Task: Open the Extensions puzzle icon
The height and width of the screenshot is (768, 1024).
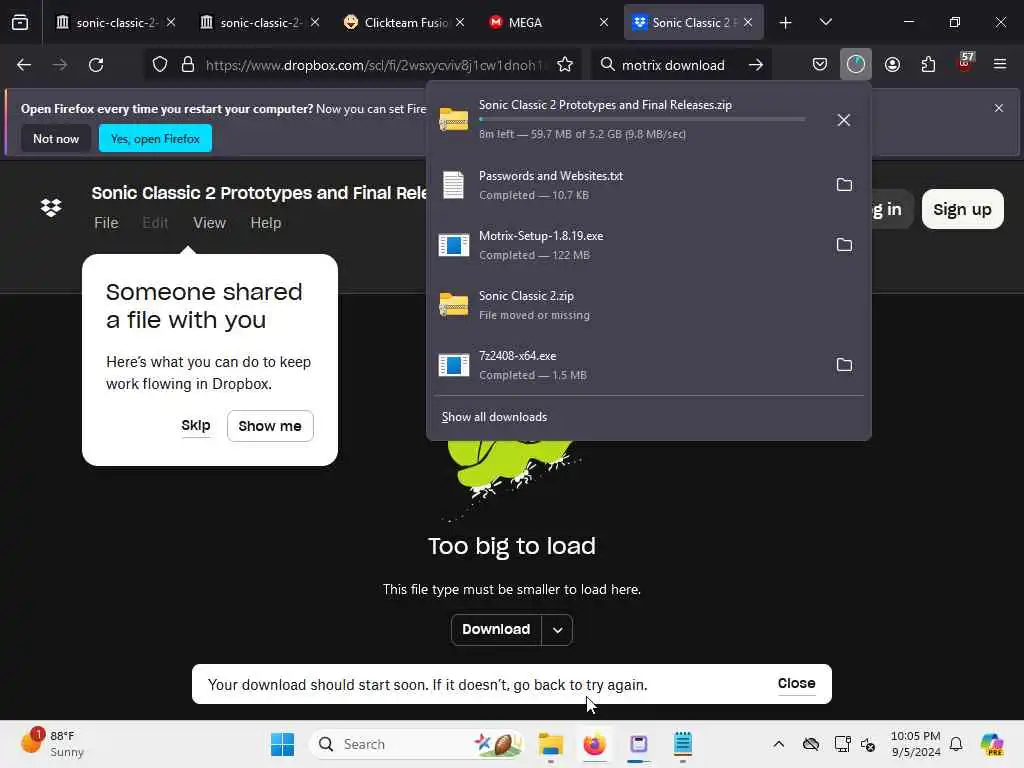Action: (x=928, y=64)
